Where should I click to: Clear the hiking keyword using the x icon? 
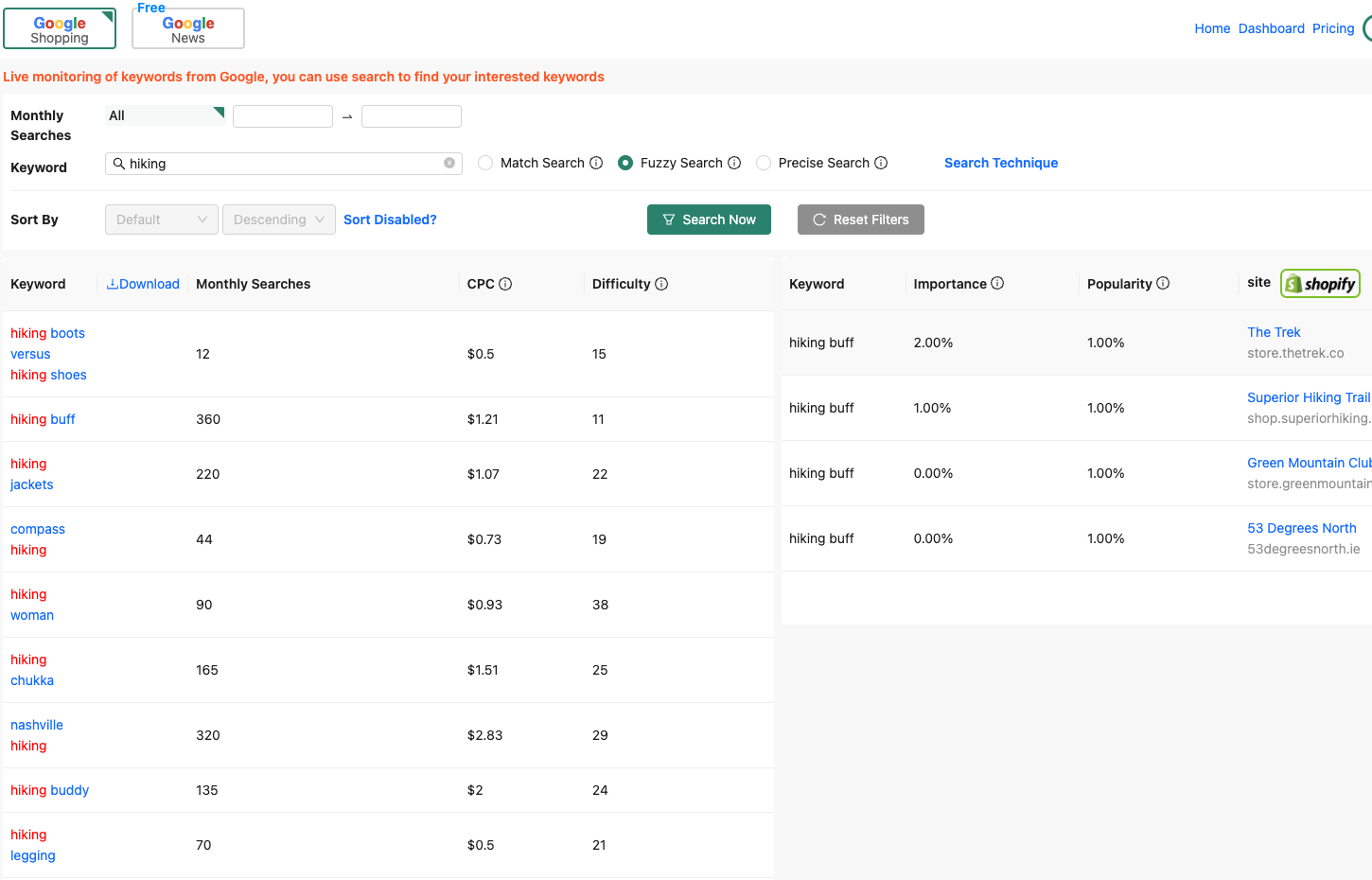coord(449,162)
